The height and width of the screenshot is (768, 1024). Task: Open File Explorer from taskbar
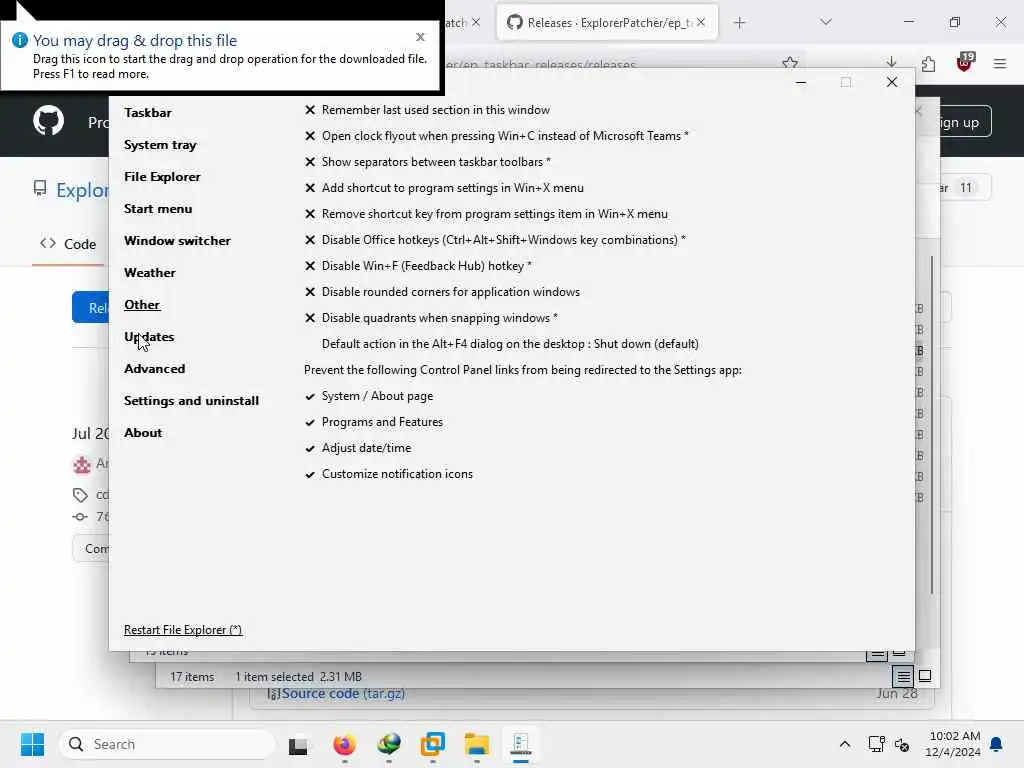[477, 744]
